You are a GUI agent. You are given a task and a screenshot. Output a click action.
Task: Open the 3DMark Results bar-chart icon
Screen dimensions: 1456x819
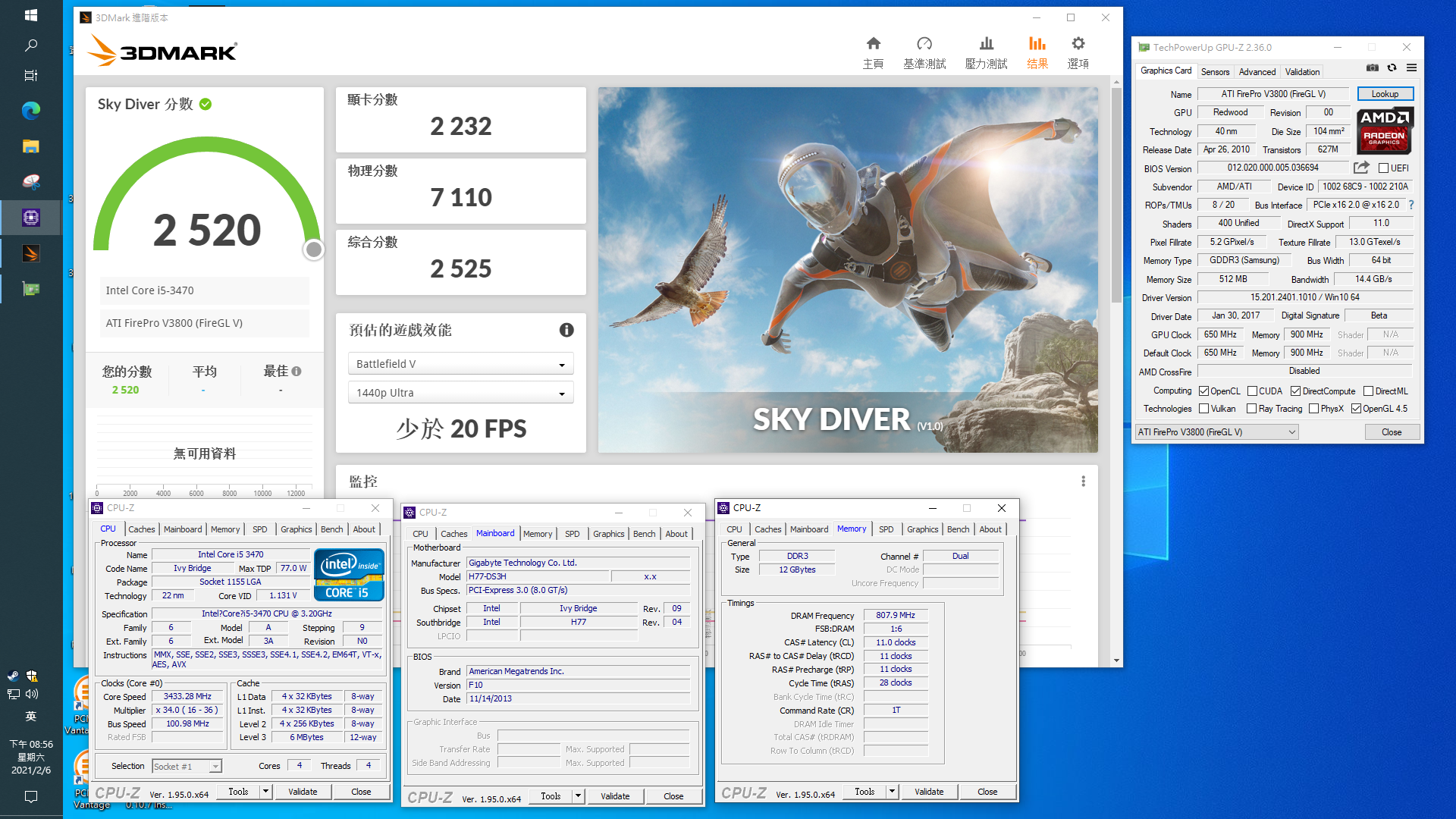click(1037, 44)
